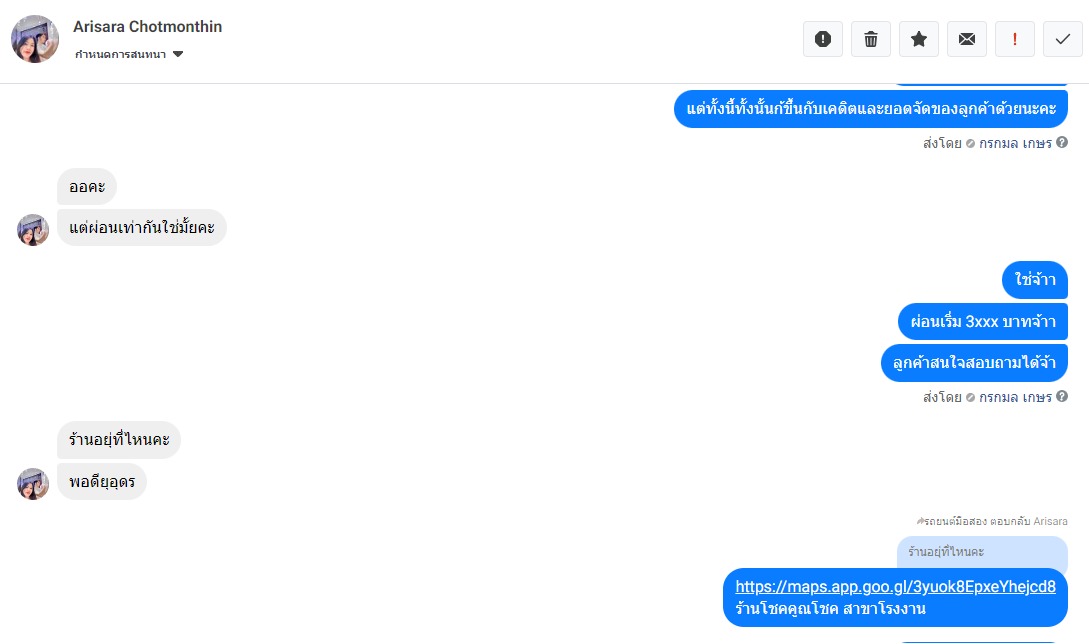Click the reply arrow icon above quoted message

920,521
